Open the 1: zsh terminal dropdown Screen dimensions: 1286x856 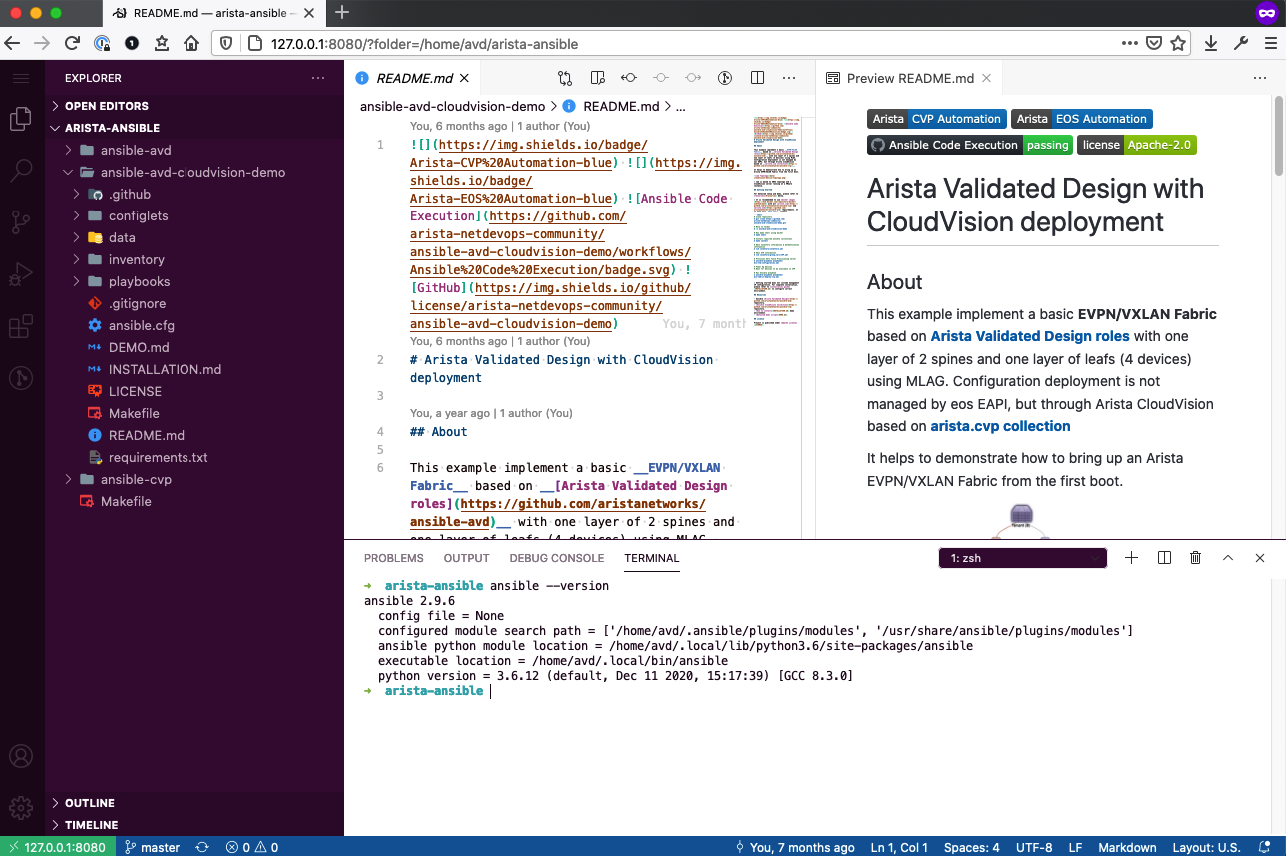pos(1021,557)
